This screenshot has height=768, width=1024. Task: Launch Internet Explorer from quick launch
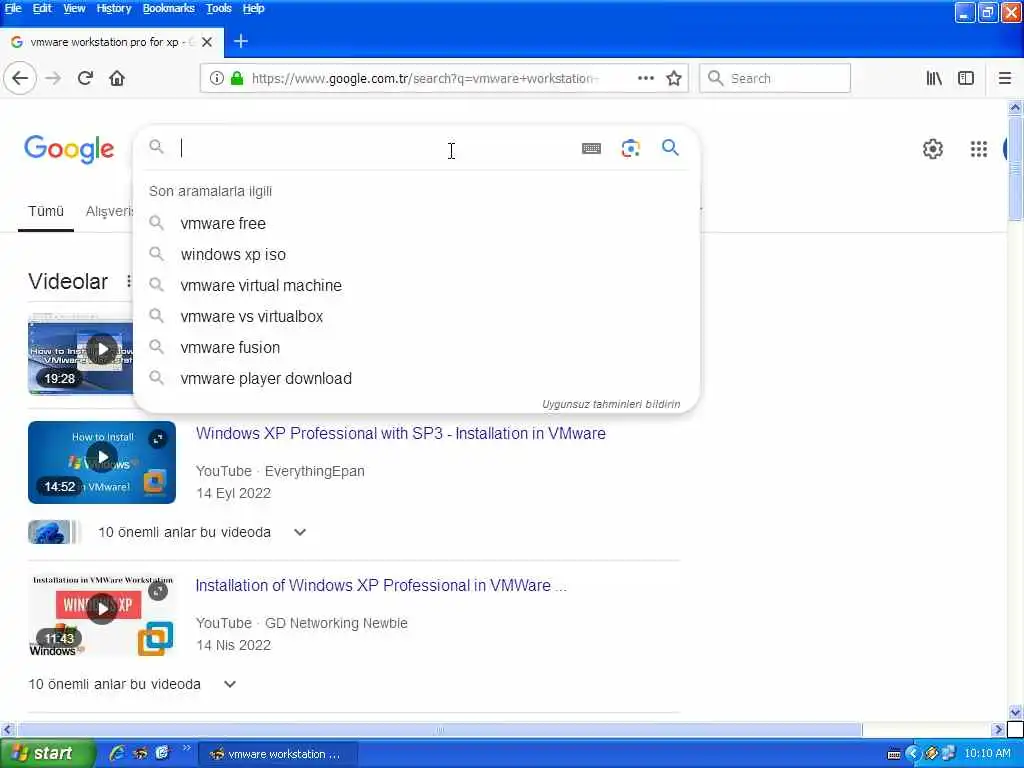tap(118, 754)
